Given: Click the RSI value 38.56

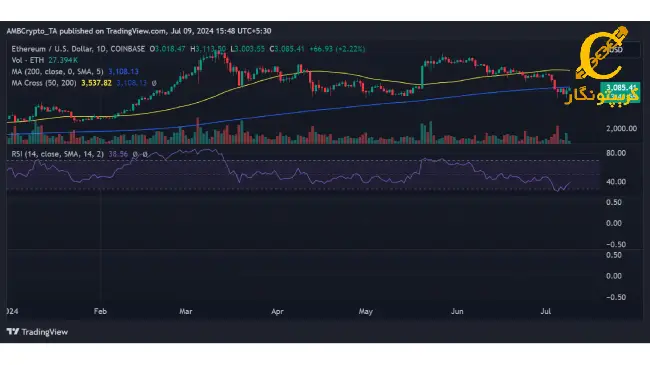Looking at the screenshot, I should [118, 154].
